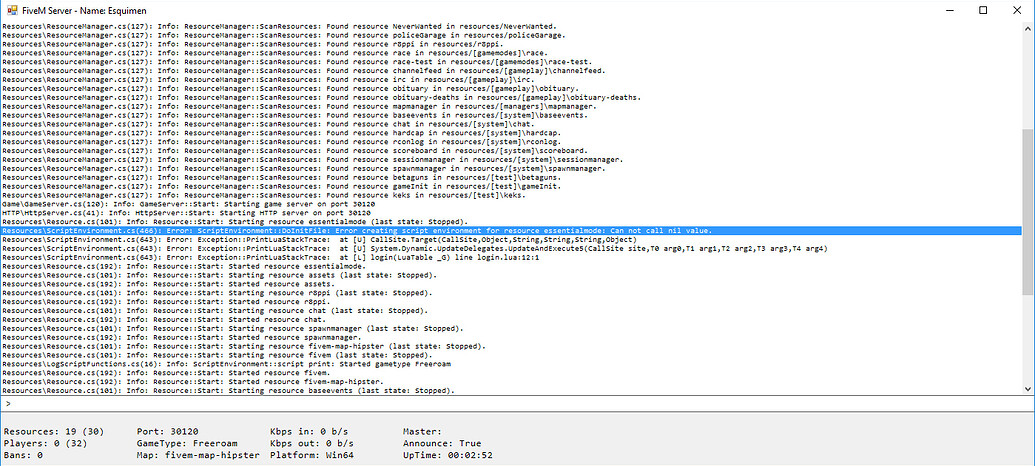Select the log line 'Found resource sessionmanager'
Screen dimensions: 1035x466
click(312, 160)
